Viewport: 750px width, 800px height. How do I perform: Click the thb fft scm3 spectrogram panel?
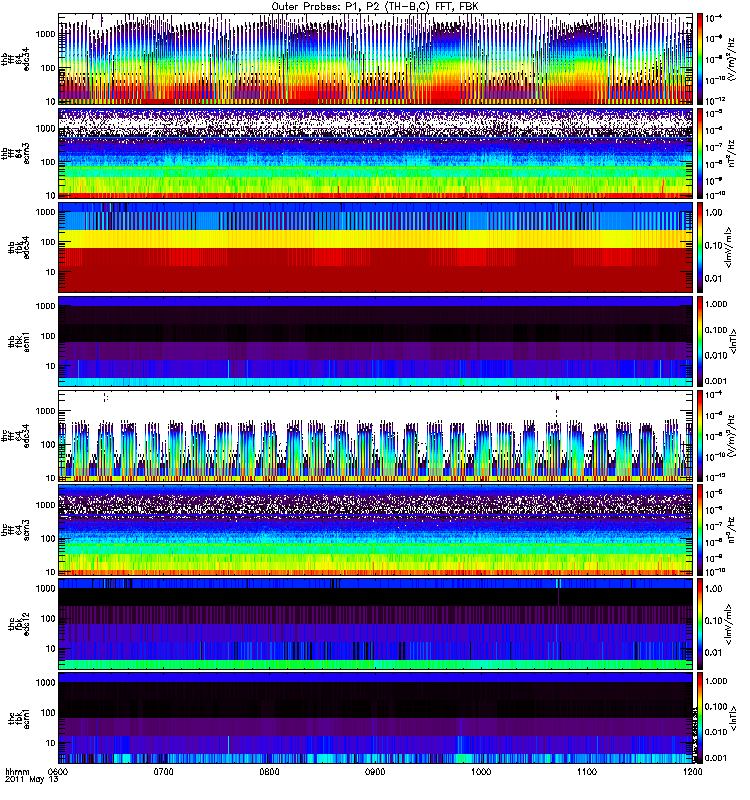(375, 153)
